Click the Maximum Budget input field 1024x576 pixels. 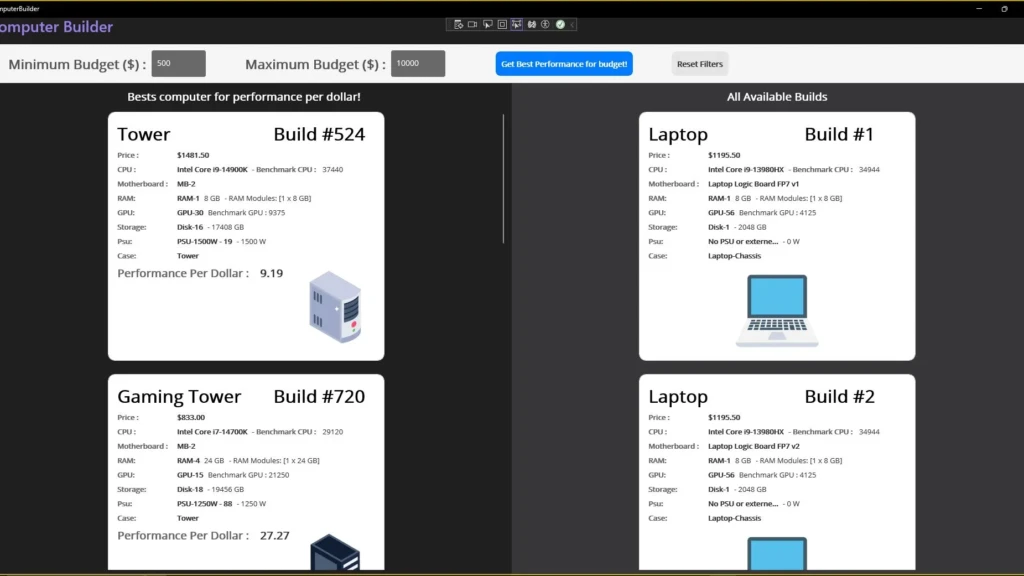[417, 63]
